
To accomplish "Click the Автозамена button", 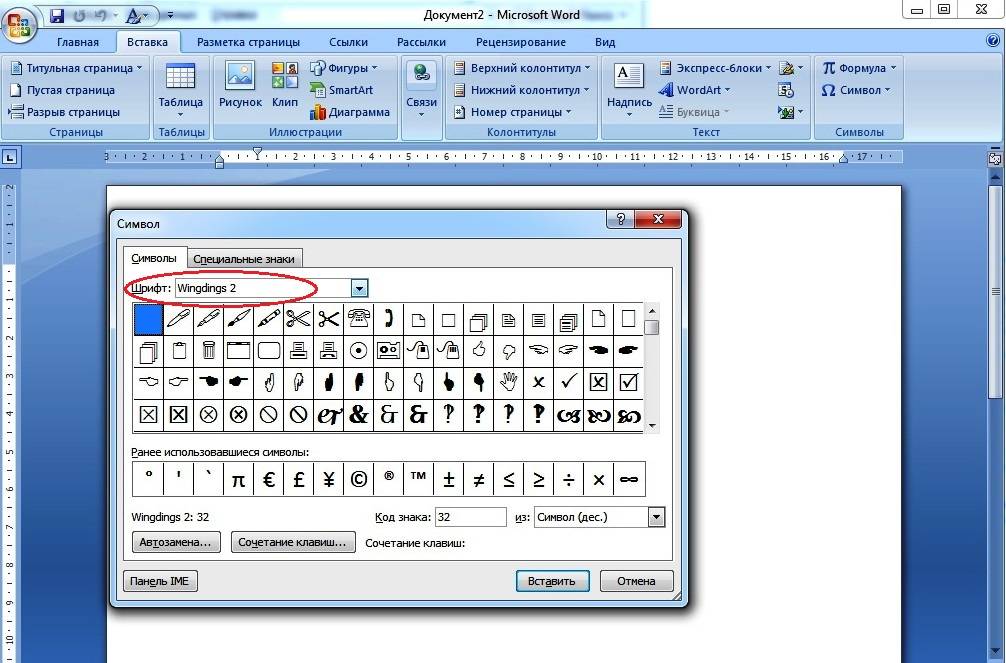I will pos(176,542).
